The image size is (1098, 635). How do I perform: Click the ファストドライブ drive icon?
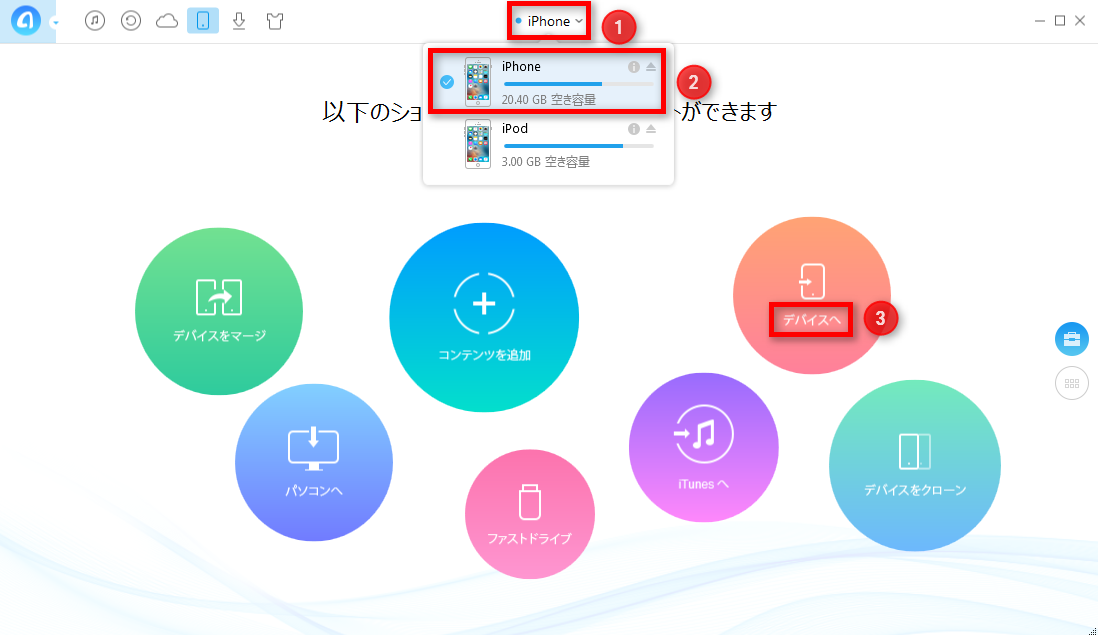pyautogui.click(x=529, y=501)
